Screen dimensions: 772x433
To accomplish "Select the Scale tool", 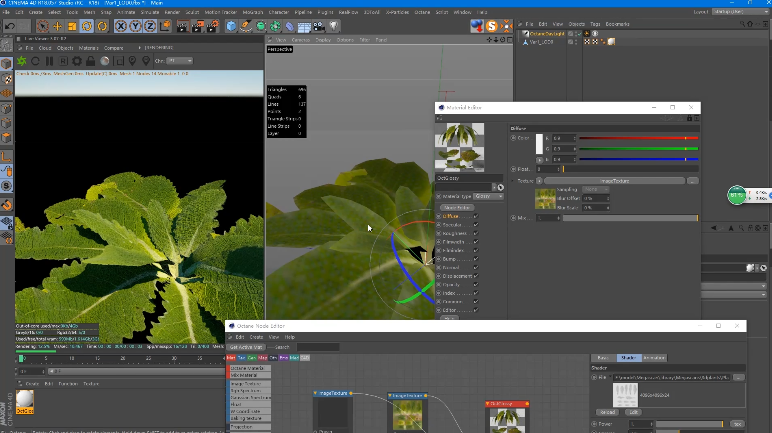I will 72,26.
